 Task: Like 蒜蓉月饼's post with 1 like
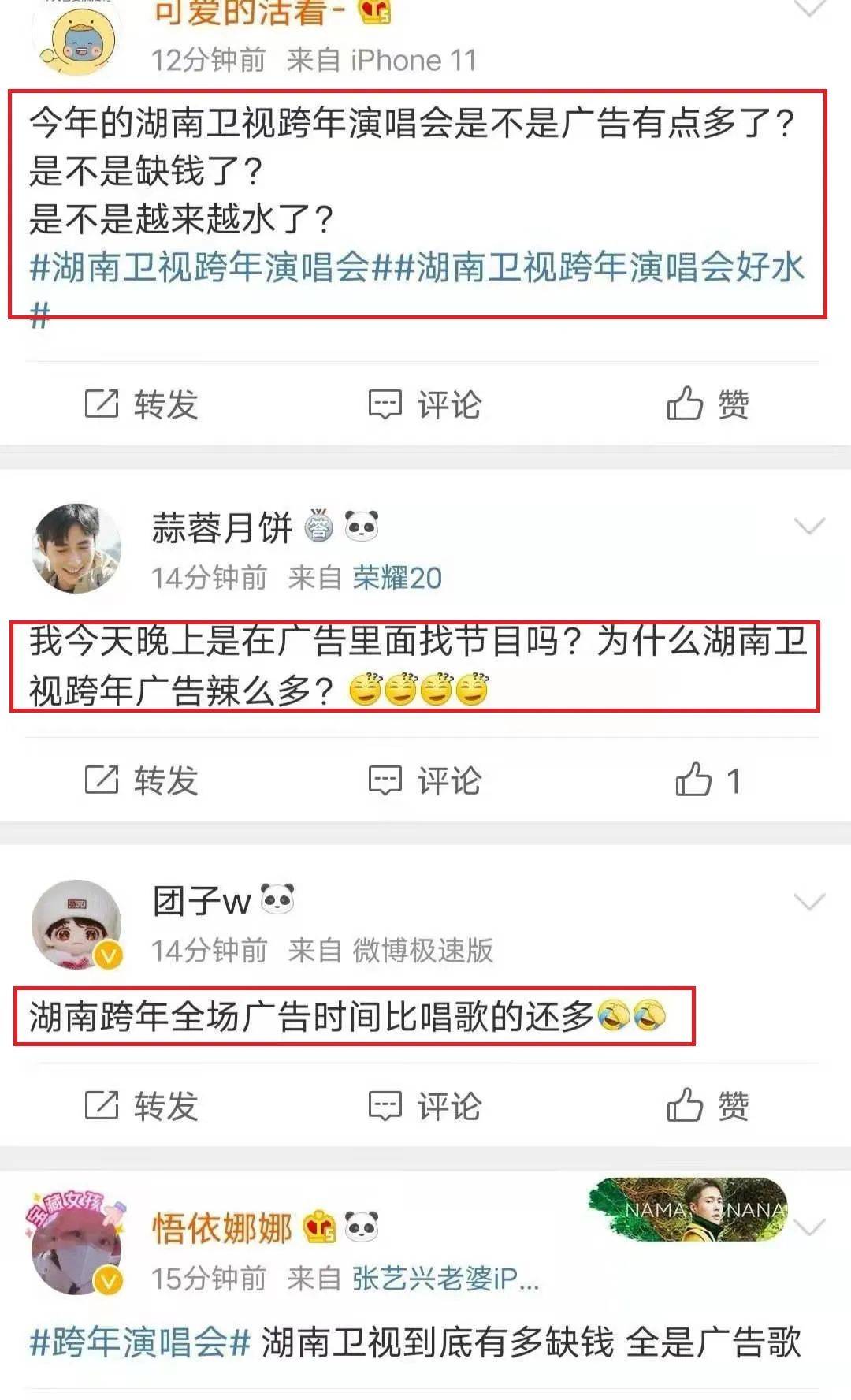click(x=708, y=780)
